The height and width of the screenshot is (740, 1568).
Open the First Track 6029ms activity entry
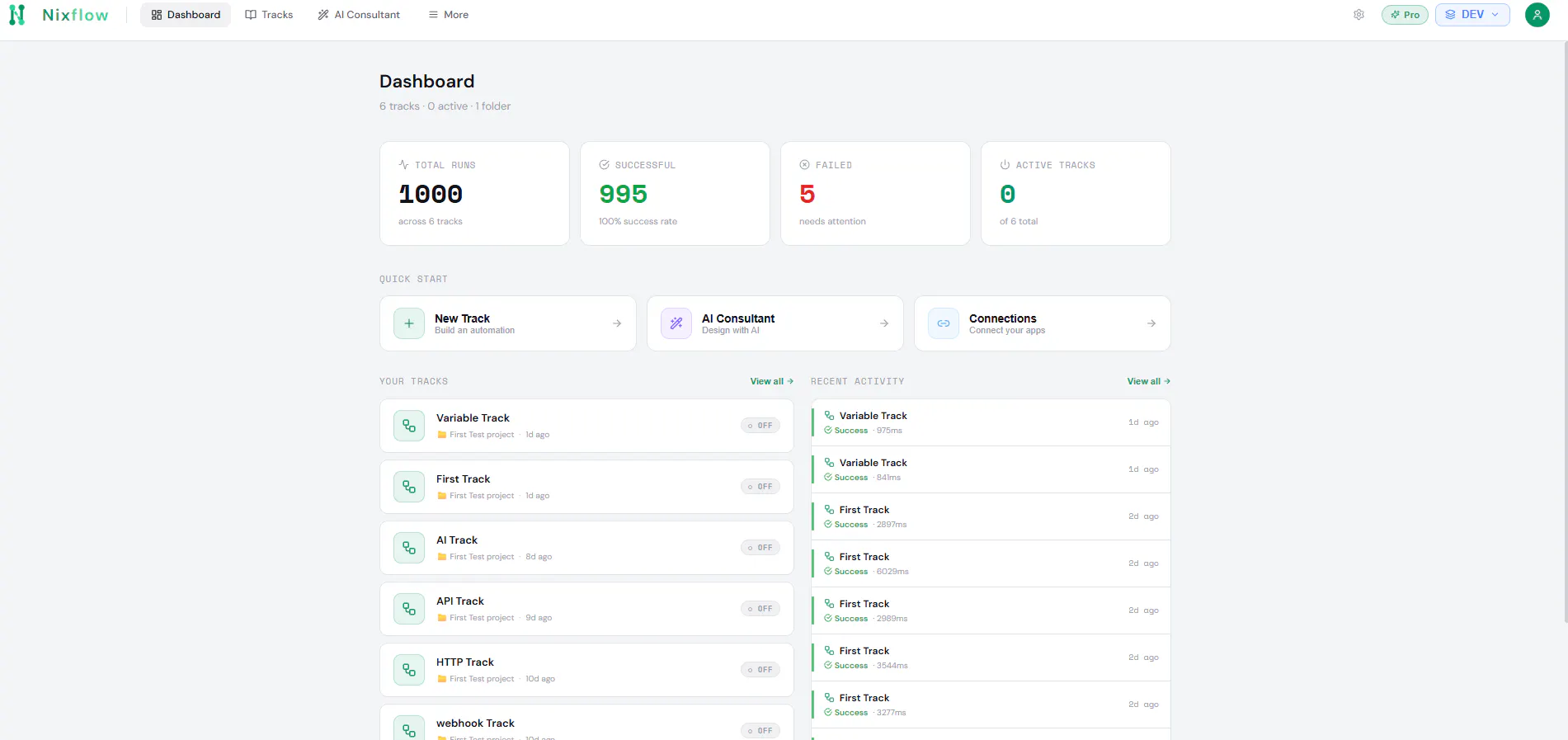(x=991, y=563)
